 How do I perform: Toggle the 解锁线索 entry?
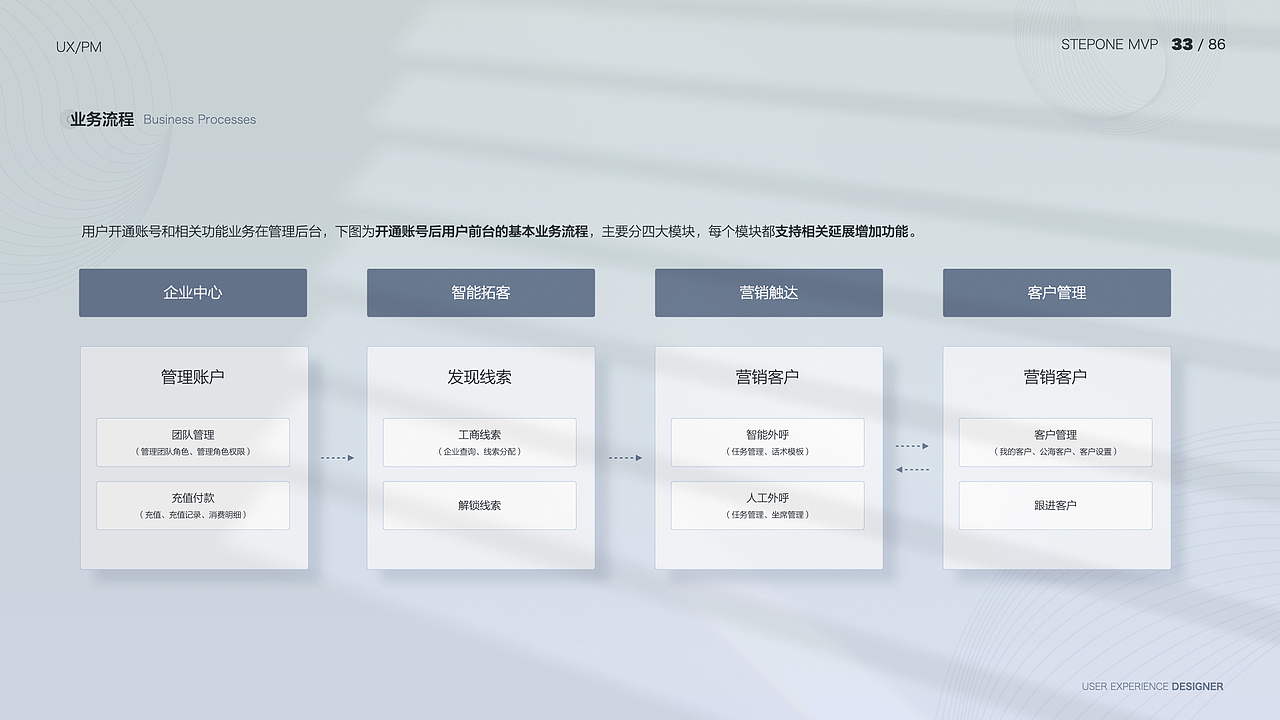point(480,505)
